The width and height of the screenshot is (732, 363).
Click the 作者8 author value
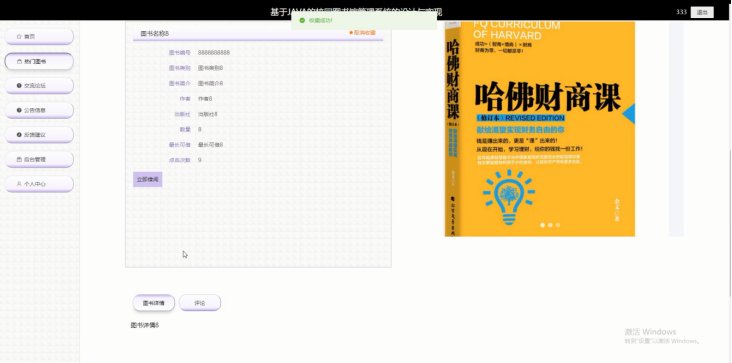click(205, 99)
